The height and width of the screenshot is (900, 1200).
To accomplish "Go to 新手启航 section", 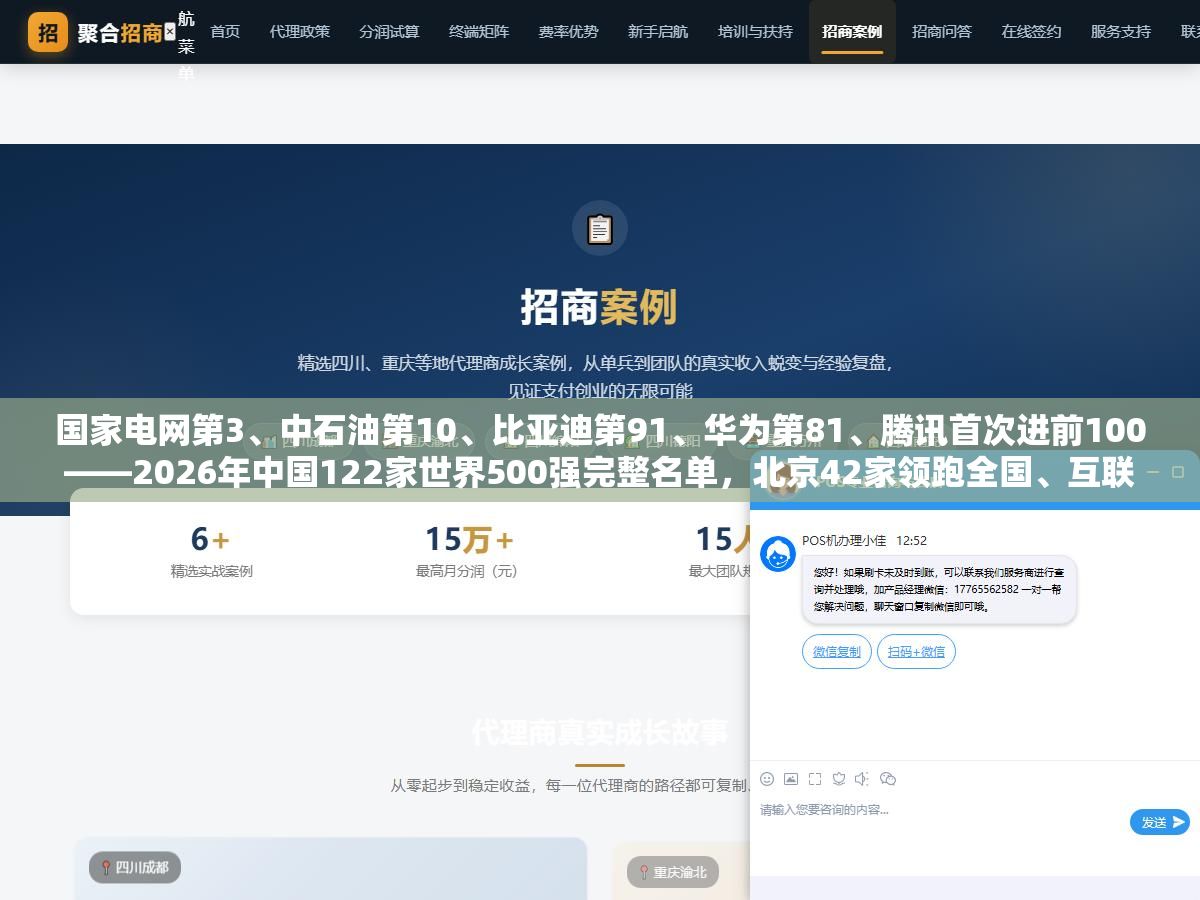I will pos(658,32).
